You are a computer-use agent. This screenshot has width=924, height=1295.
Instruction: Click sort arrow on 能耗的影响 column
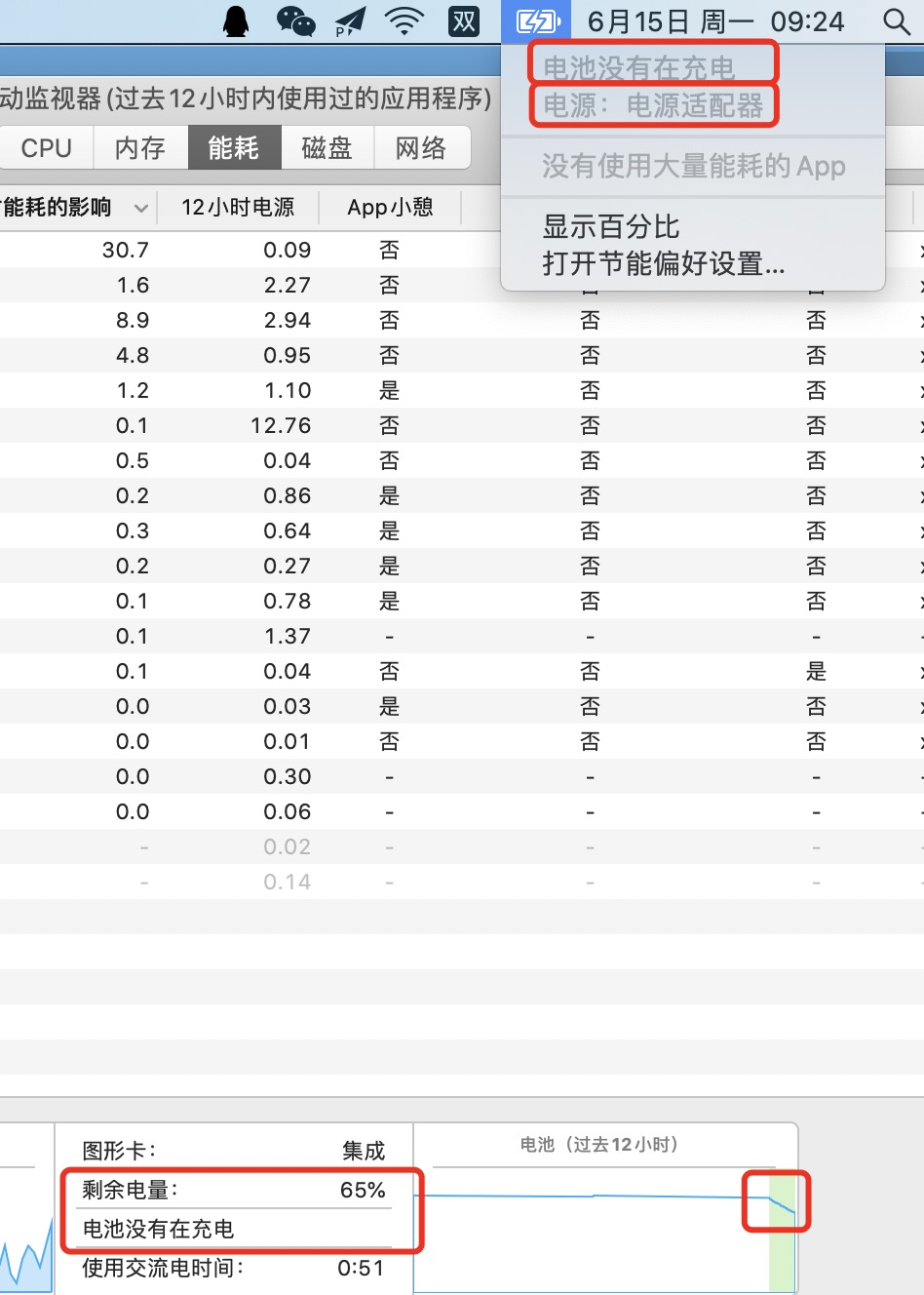pos(140,208)
